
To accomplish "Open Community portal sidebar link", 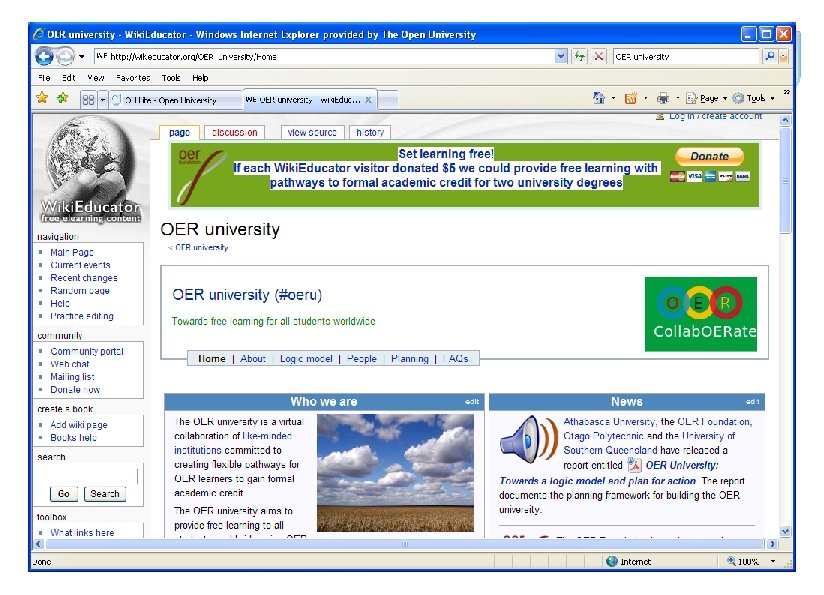I will [x=87, y=351].
